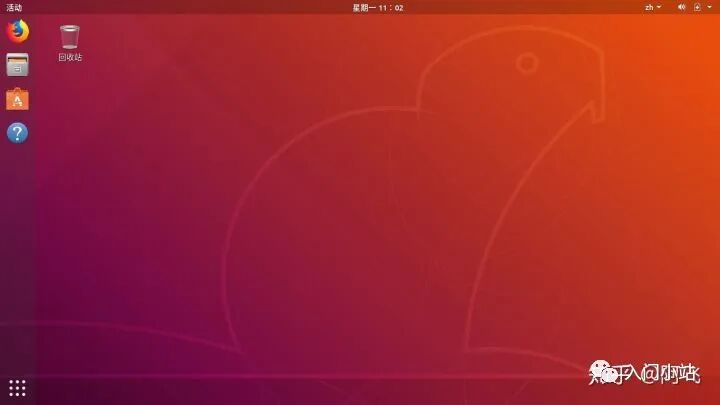Open Ubuntu Software in the dock
The height and width of the screenshot is (405, 720).
pos(17,99)
